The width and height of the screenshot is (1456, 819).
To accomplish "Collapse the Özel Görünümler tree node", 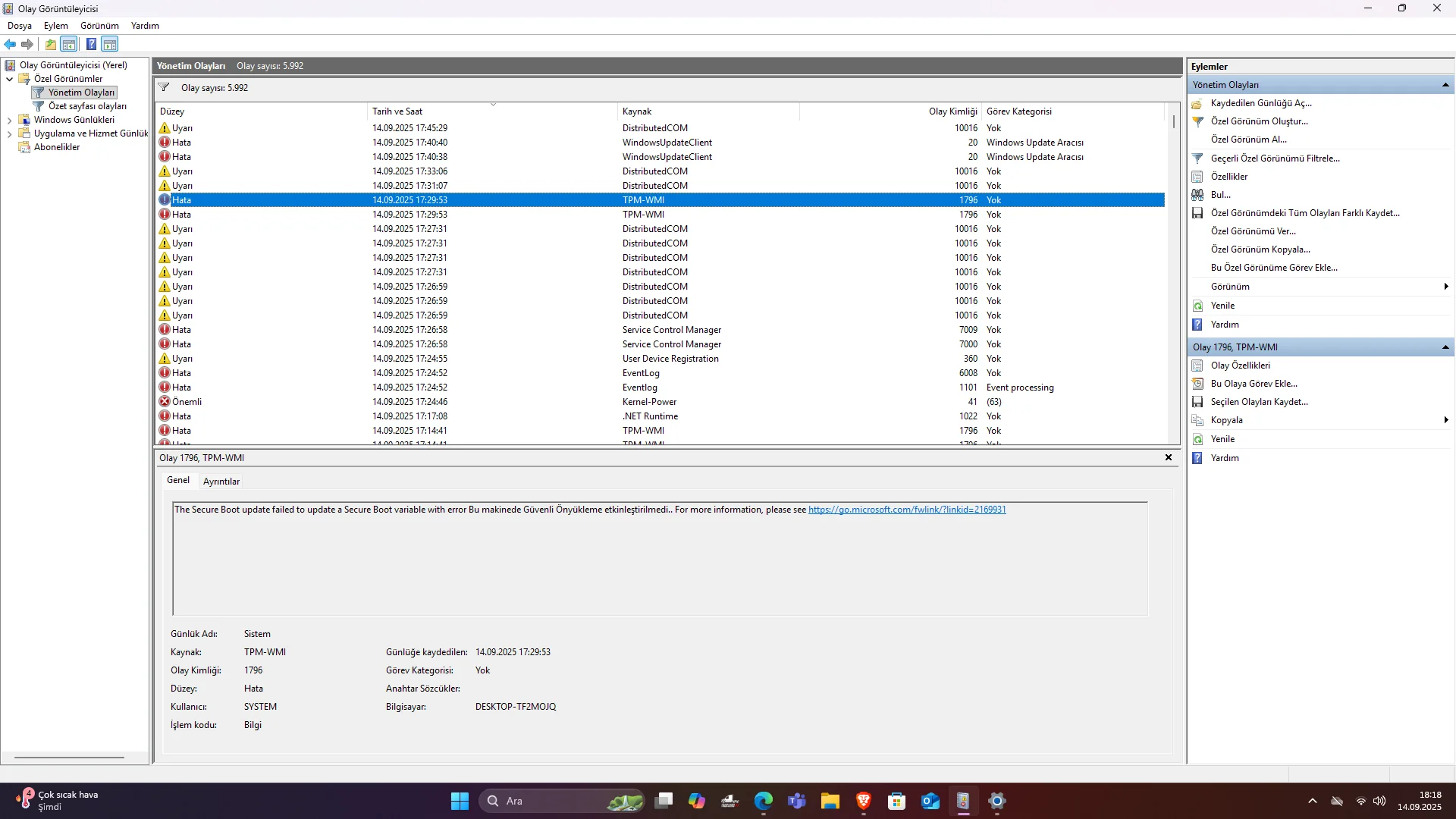I will coord(9,79).
